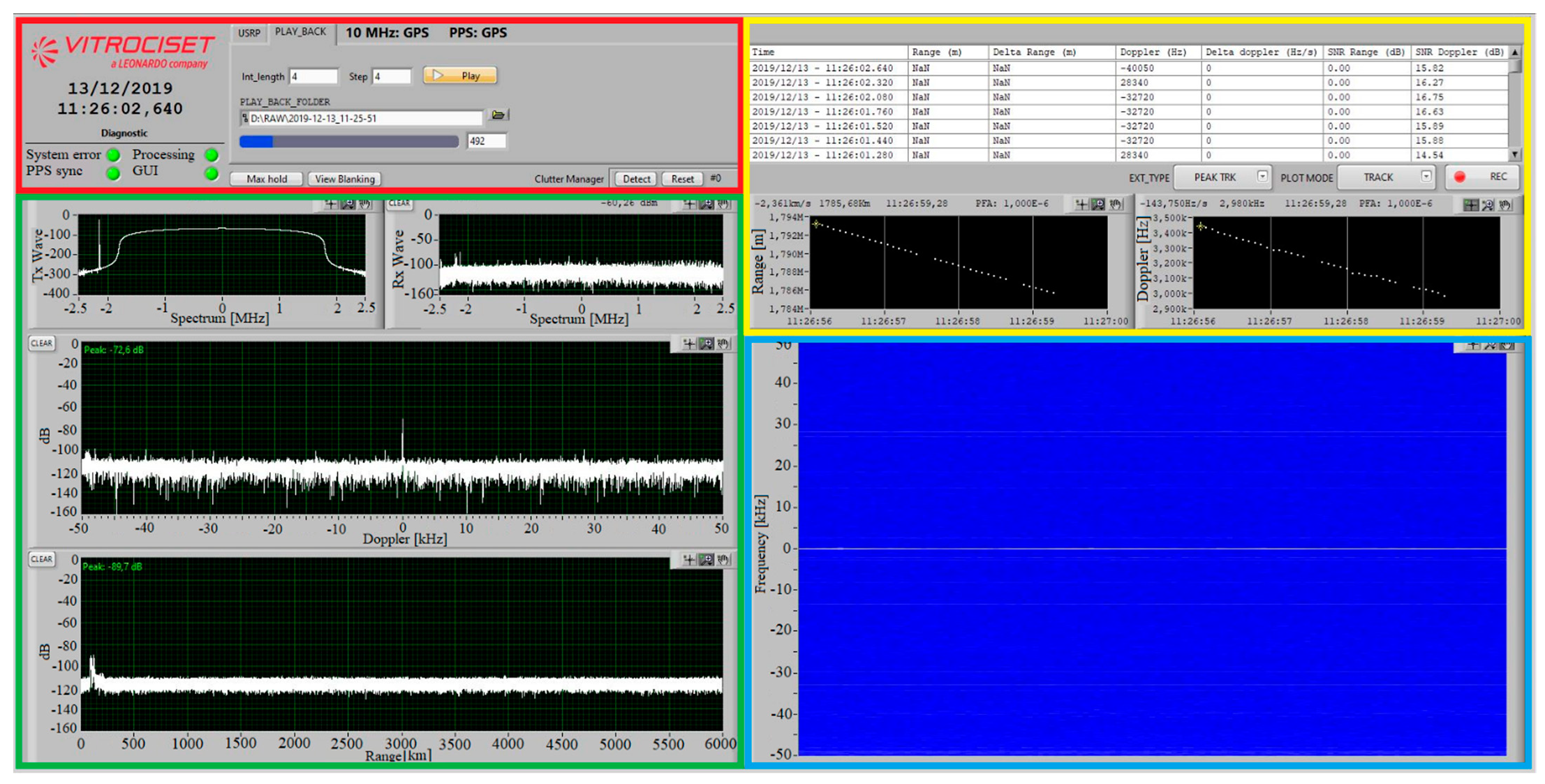Viewport: 1545px width, 784px height.
Task: Select crosshair cursor tool on Doppler track plot
Action: [x=1471, y=205]
